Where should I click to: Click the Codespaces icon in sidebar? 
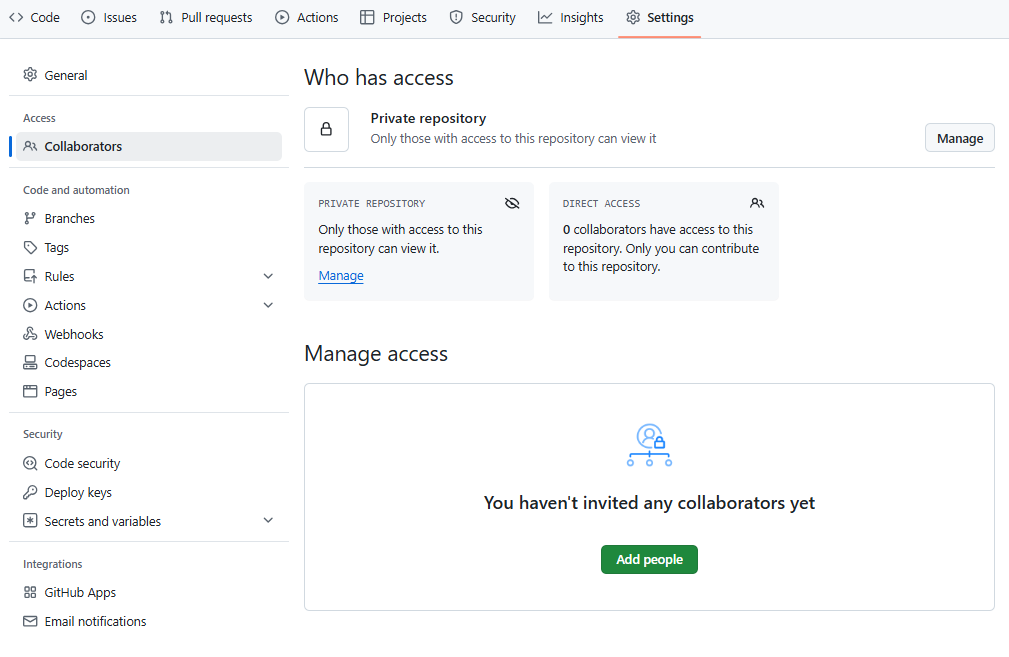click(x=30, y=363)
